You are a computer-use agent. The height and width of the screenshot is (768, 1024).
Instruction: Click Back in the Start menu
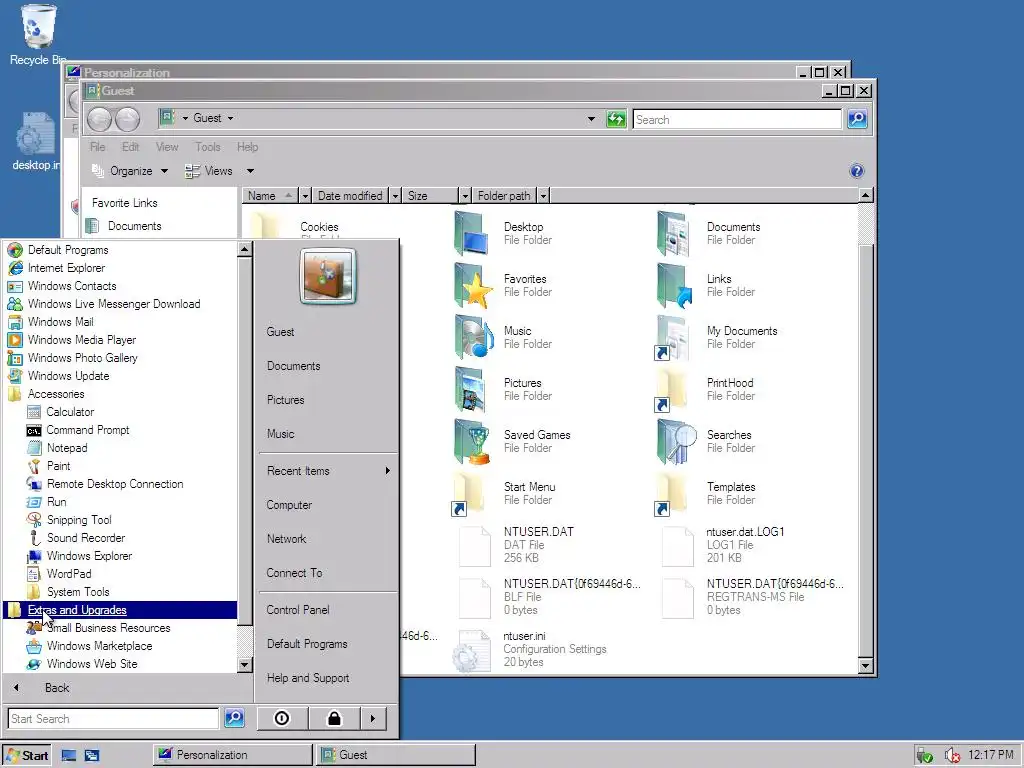(x=57, y=688)
